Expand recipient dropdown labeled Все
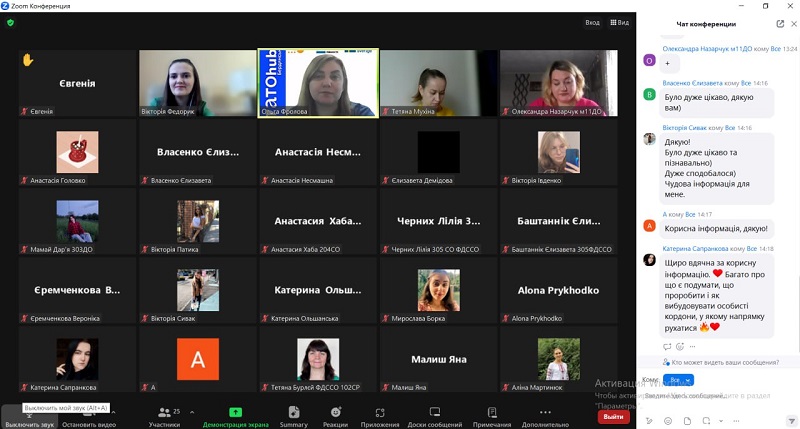Screen dimensions: 800x429 [x=677, y=380]
